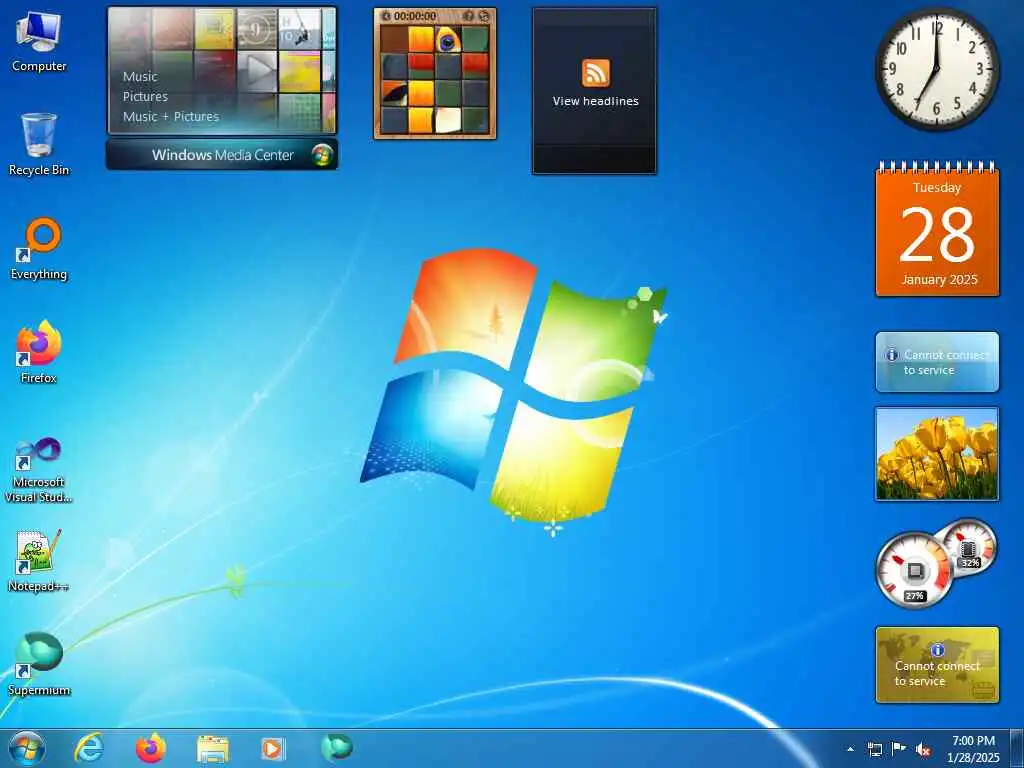Open the Action Center flag icon
This screenshot has width=1024, height=768.
pyautogui.click(x=898, y=749)
